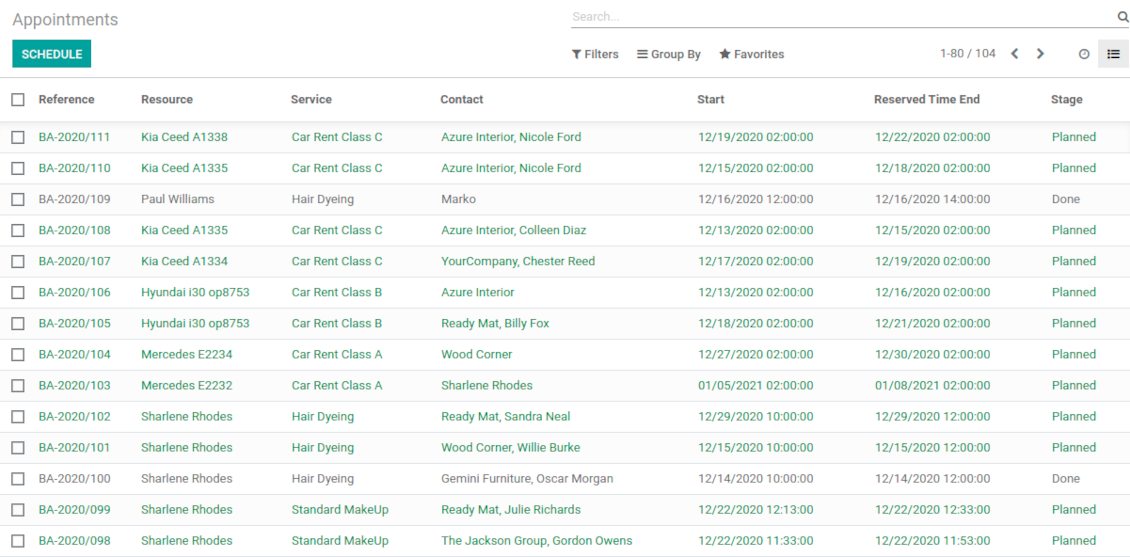Switch to the list view
The height and width of the screenshot is (557, 1130).
[1113, 54]
